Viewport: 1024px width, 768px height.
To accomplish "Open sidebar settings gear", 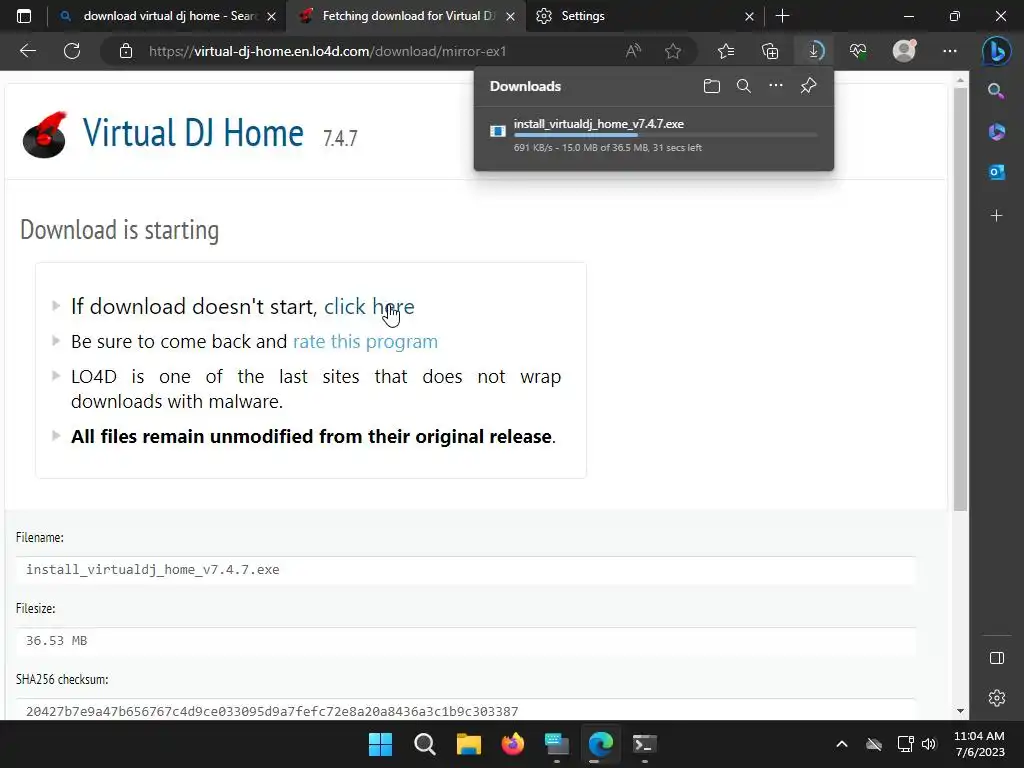I will 997,698.
